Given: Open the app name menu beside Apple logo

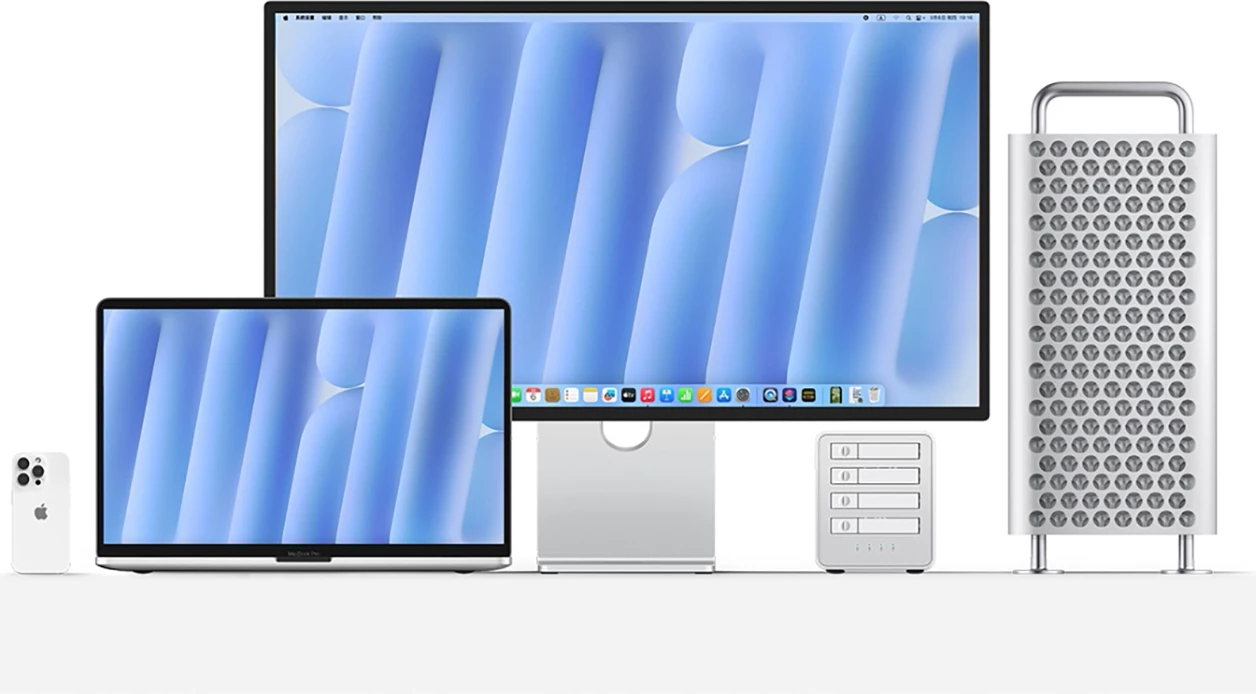Looking at the screenshot, I should pyautogui.click(x=305, y=18).
